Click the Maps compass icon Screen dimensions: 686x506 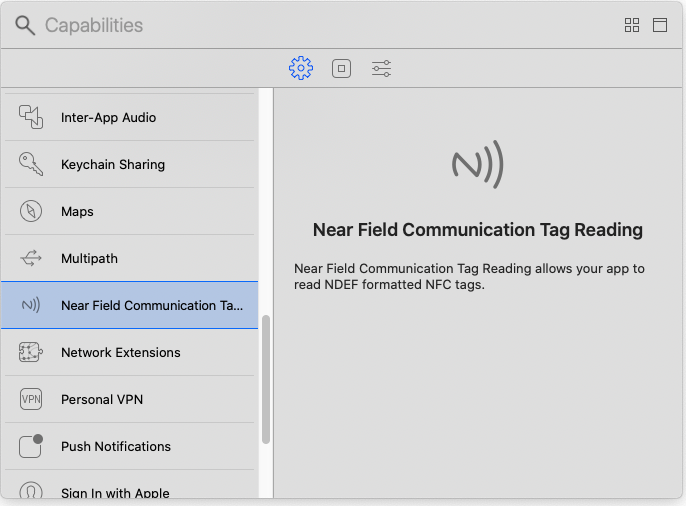(31, 211)
